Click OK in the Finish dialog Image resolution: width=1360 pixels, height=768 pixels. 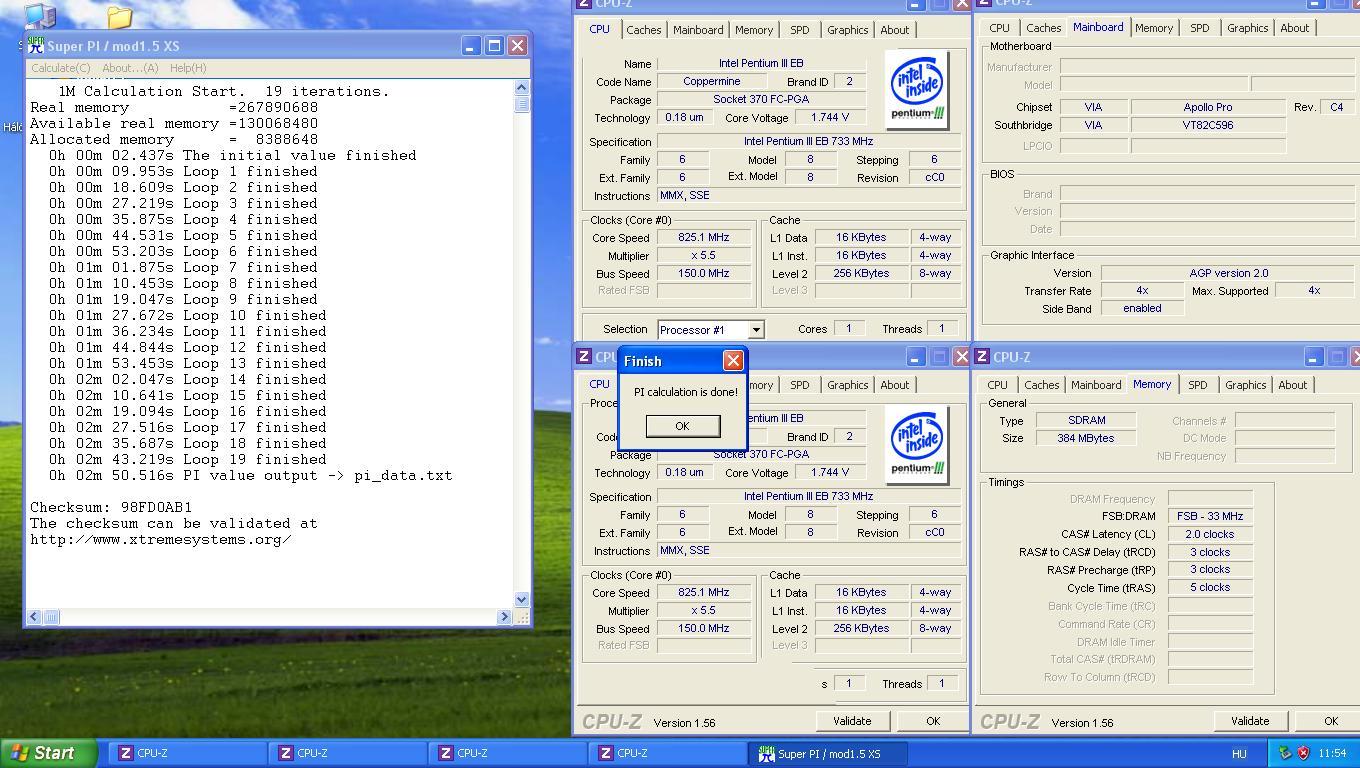pos(682,426)
